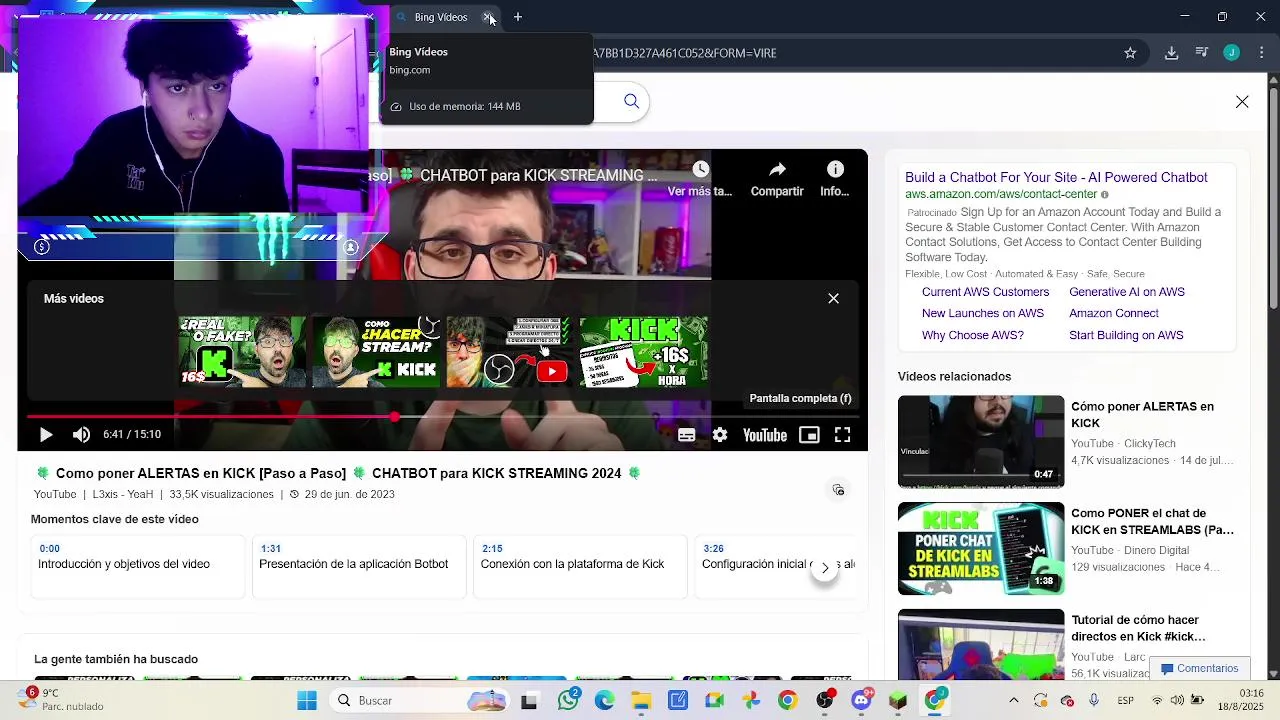Show more key moments with right arrow
Viewport: 1280px width, 720px height.
pos(824,567)
